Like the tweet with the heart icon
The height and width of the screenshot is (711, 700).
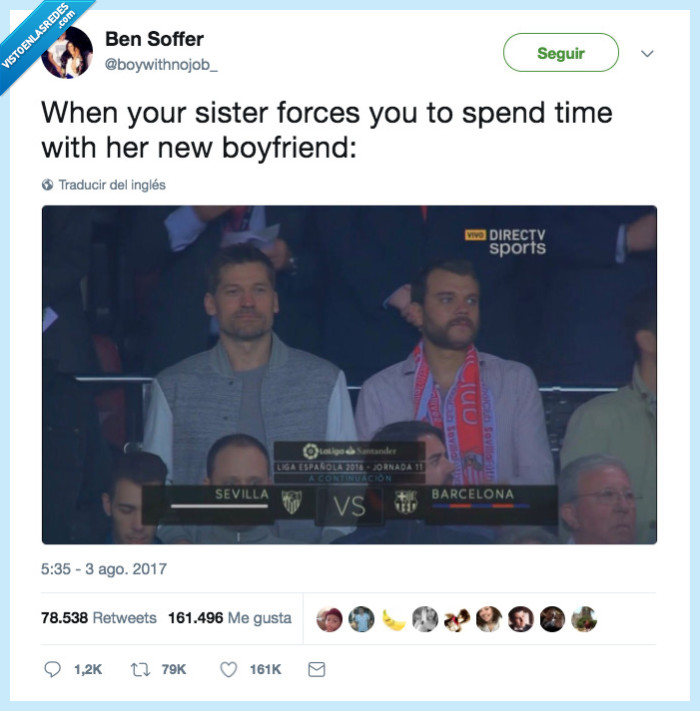(228, 669)
